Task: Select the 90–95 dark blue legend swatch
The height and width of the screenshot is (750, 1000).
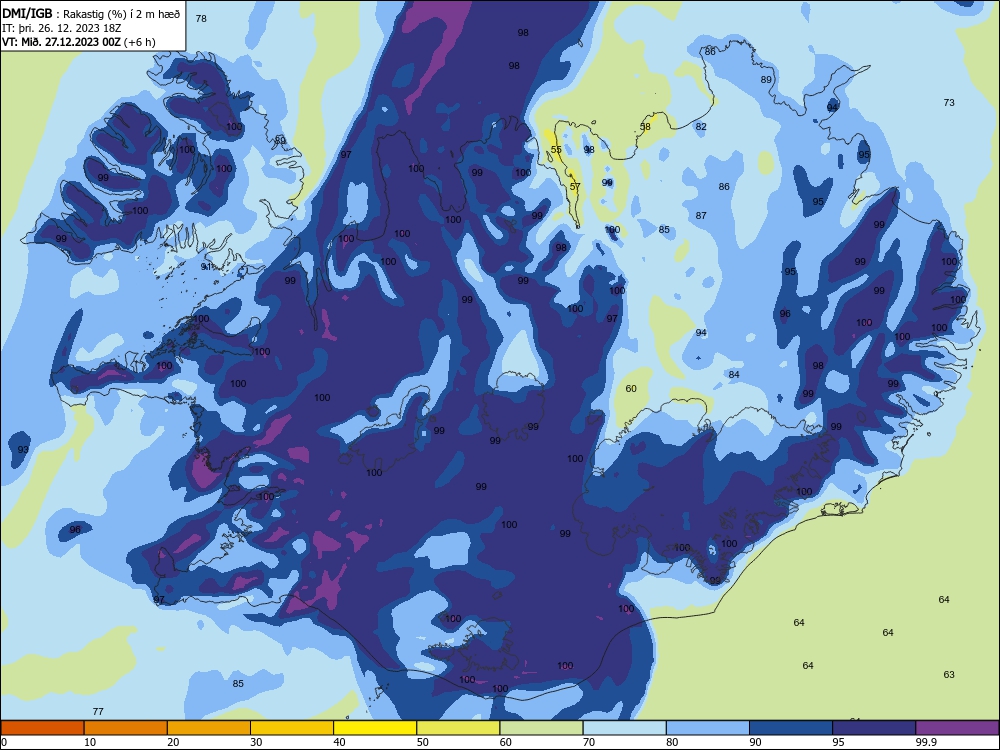Action: pyautogui.click(x=791, y=728)
